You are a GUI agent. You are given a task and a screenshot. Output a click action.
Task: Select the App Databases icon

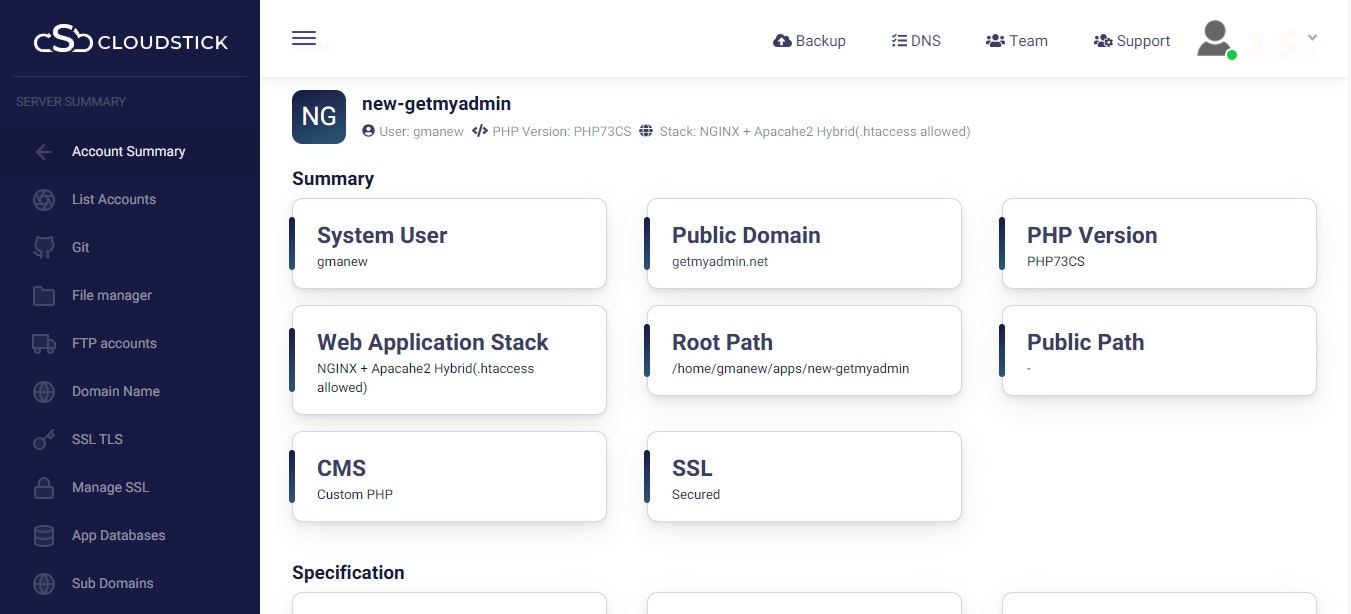coord(44,535)
